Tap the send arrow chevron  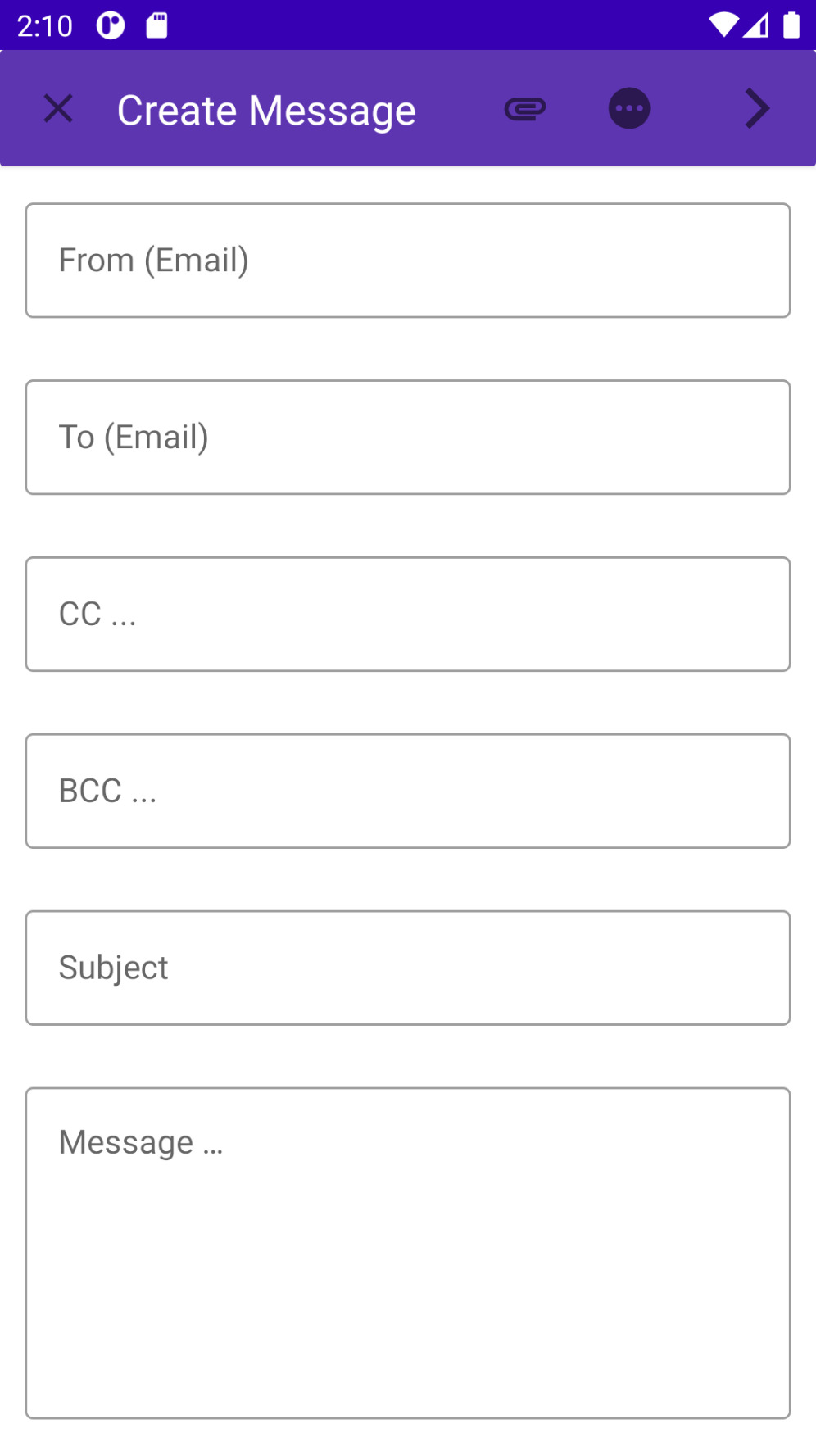click(x=757, y=109)
